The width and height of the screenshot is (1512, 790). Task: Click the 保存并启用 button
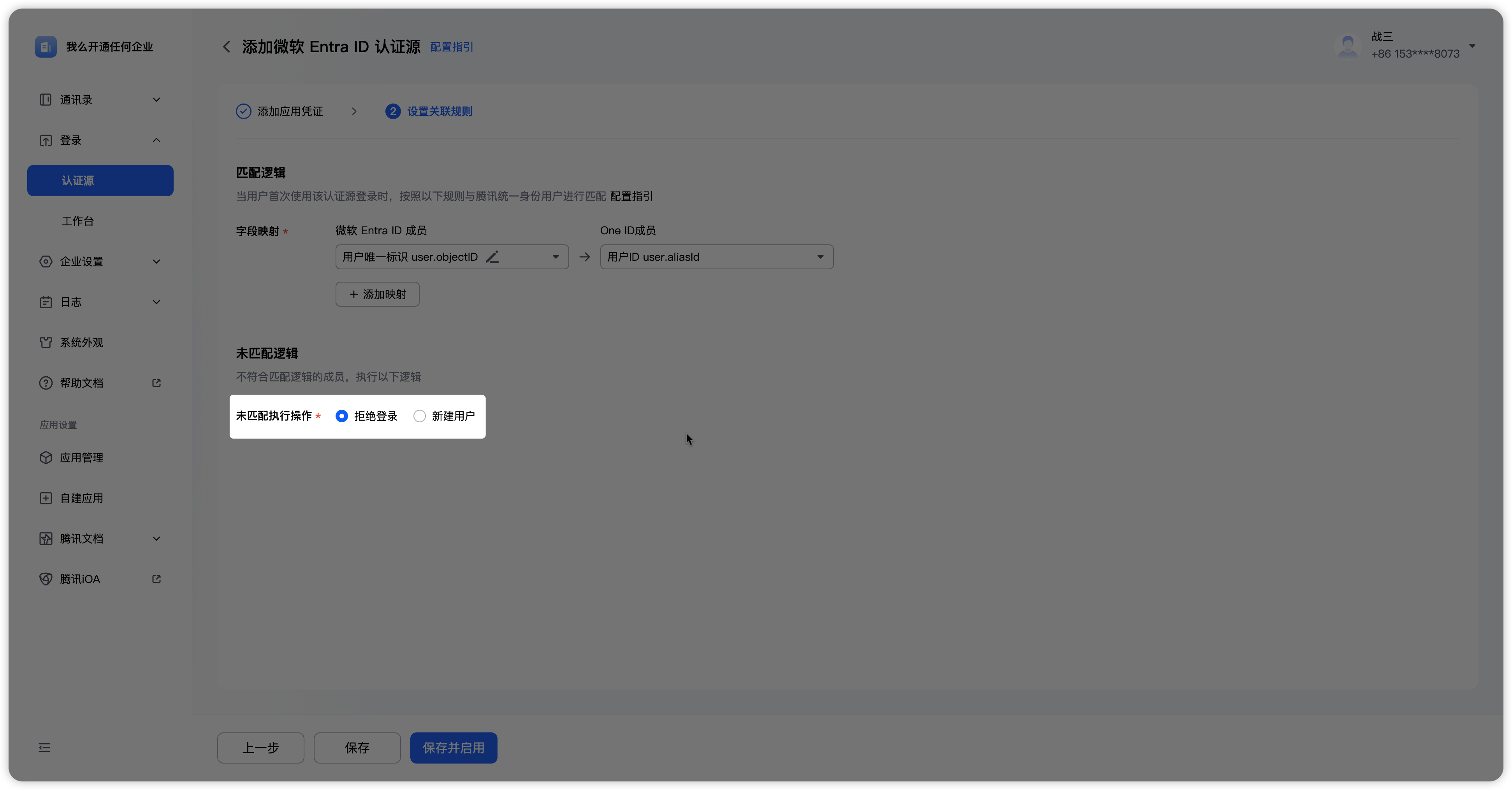click(453, 747)
